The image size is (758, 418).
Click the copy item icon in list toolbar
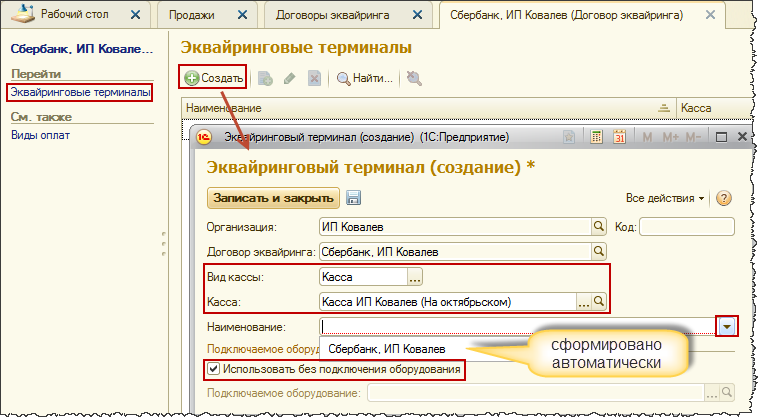tap(265, 78)
